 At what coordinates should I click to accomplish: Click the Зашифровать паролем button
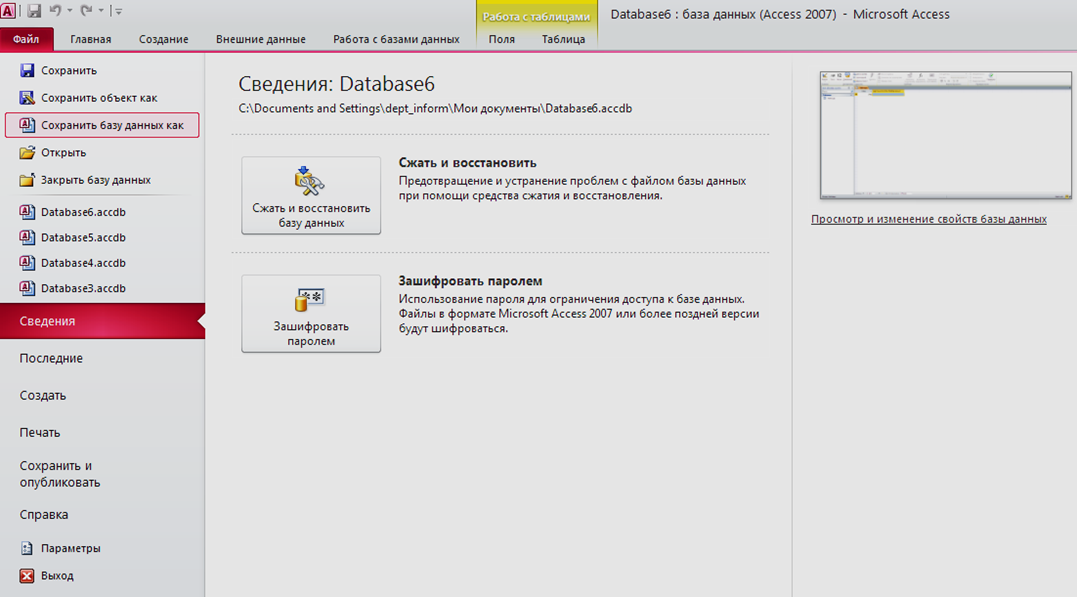tap(311, 313)
